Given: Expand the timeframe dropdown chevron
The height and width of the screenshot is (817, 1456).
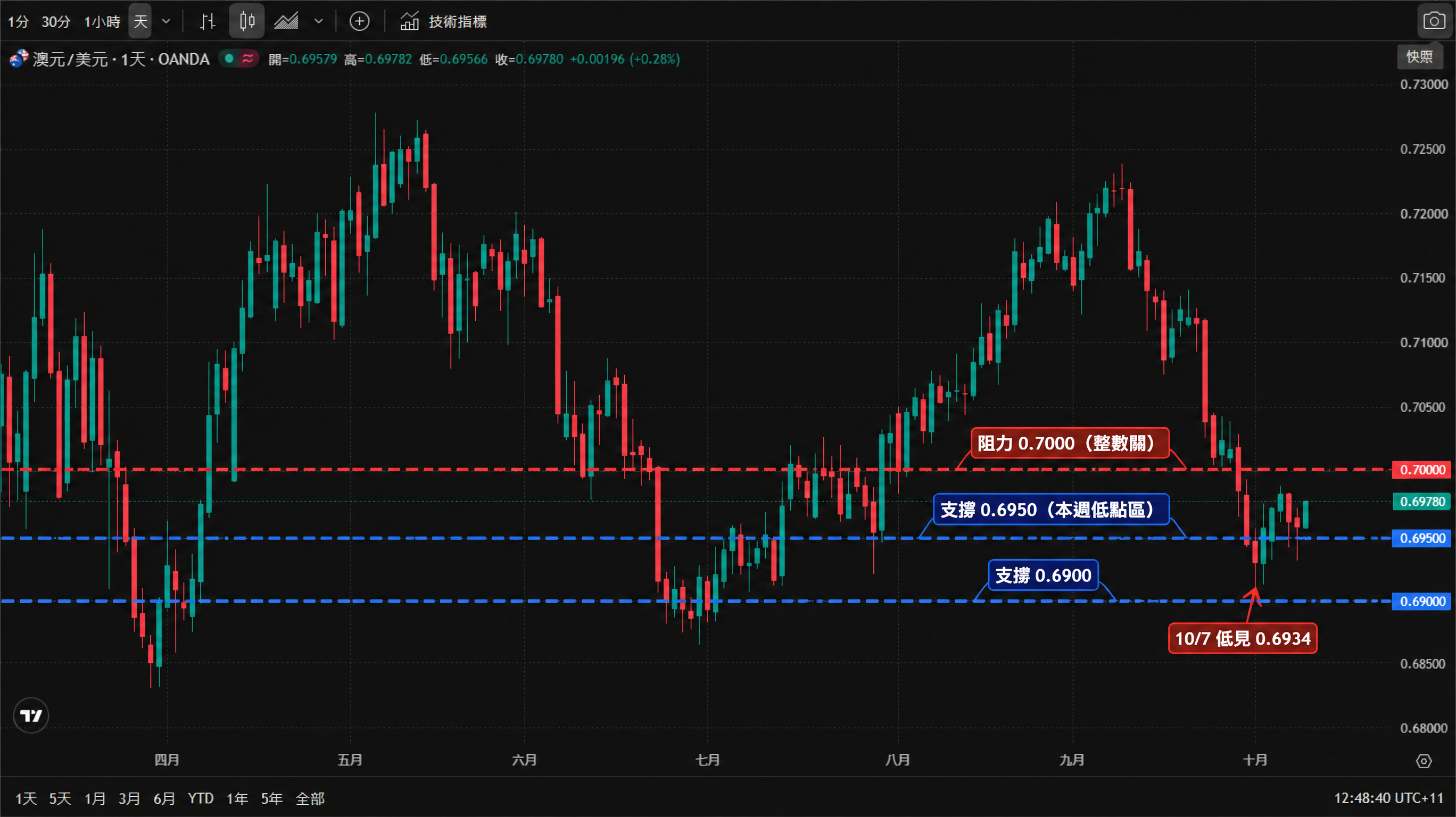Looking at the screenshot, I should (166, 21).
